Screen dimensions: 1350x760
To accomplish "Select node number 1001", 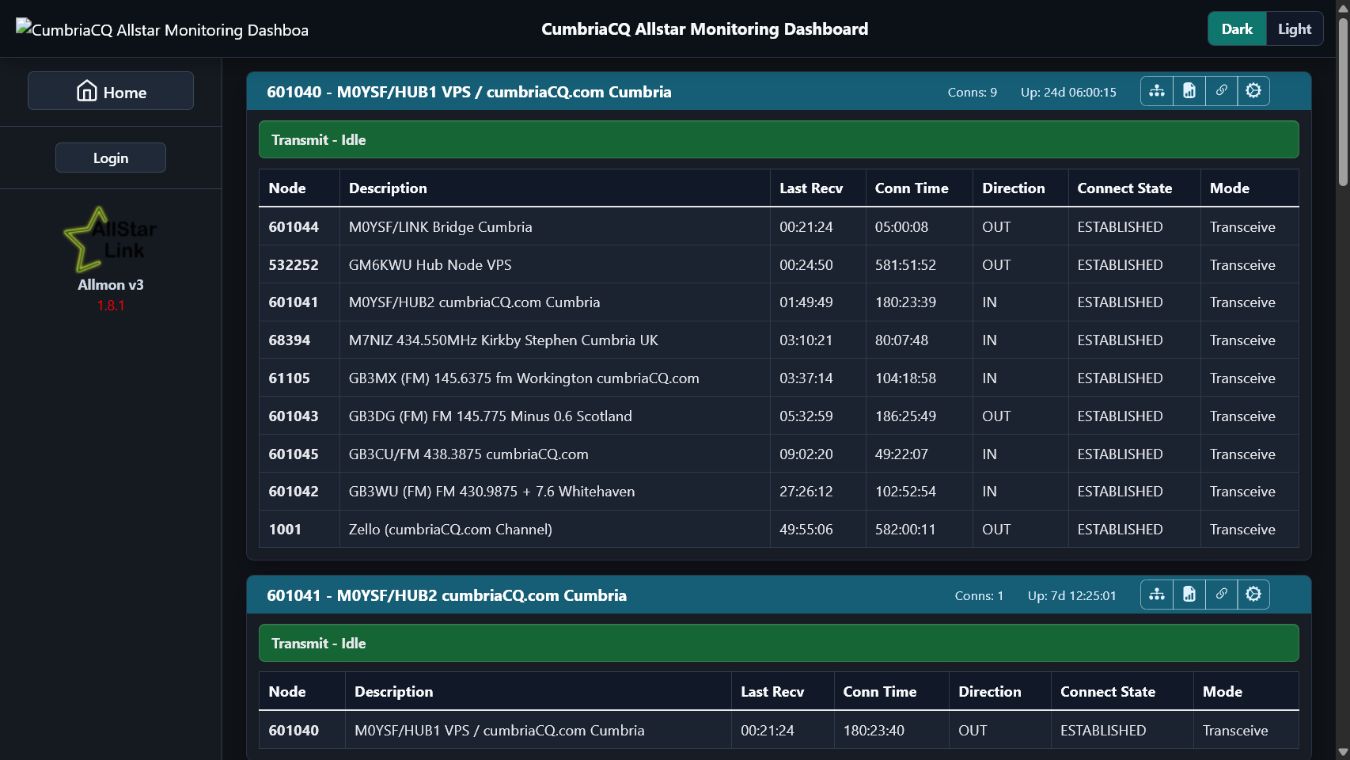I will coord(284,529).
